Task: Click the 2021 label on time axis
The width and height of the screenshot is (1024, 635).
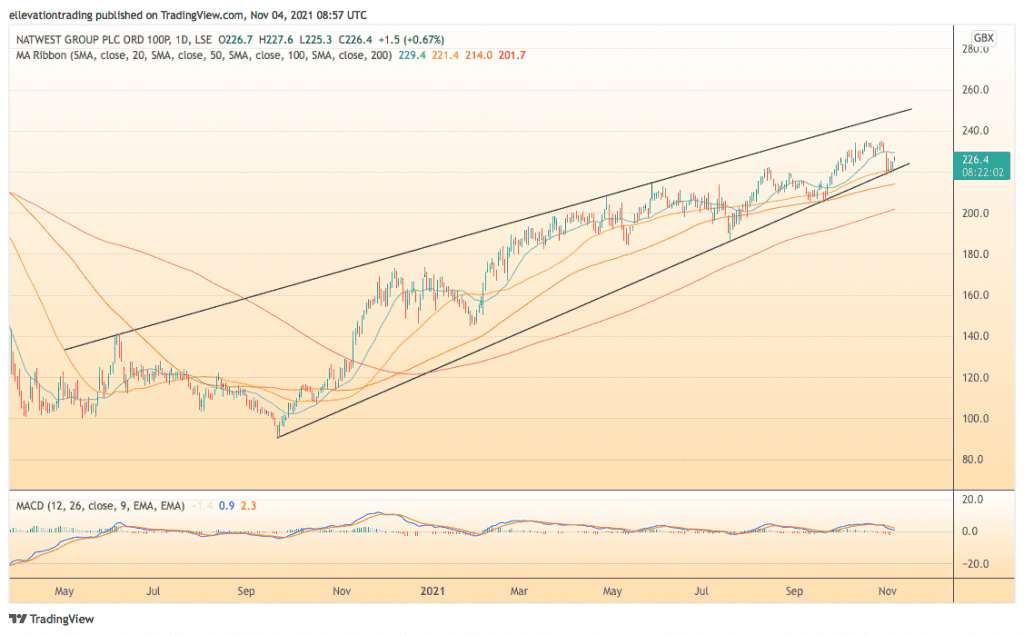Action: [432, 591]
